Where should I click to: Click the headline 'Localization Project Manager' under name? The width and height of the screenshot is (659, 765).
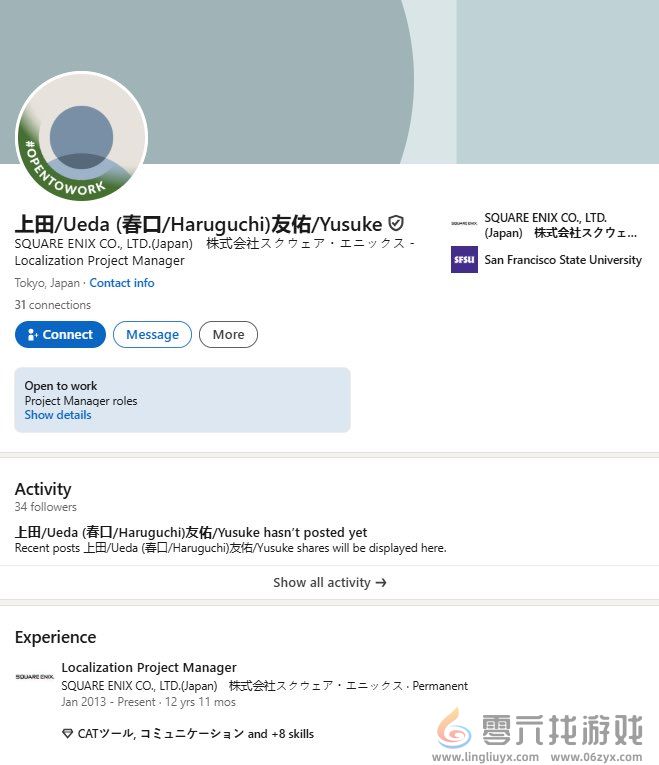coord(100,261)
